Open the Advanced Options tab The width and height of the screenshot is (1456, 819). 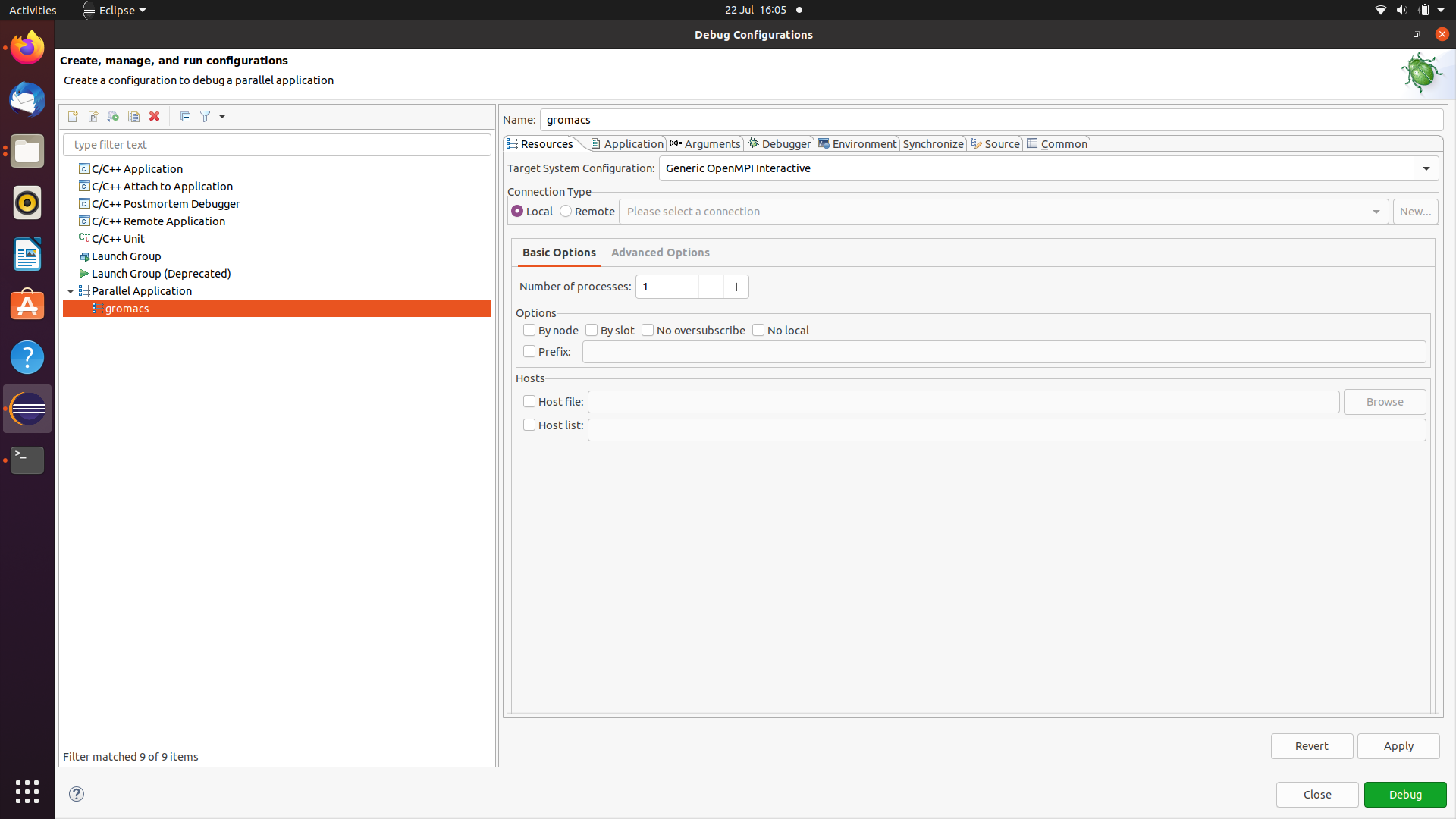661,253
